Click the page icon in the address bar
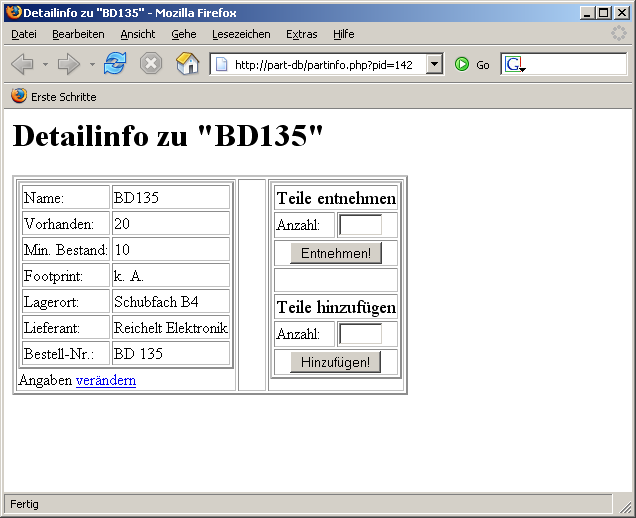Image resolution: width=636 pixels, height=518 pixels. click(x=221, y=64)
